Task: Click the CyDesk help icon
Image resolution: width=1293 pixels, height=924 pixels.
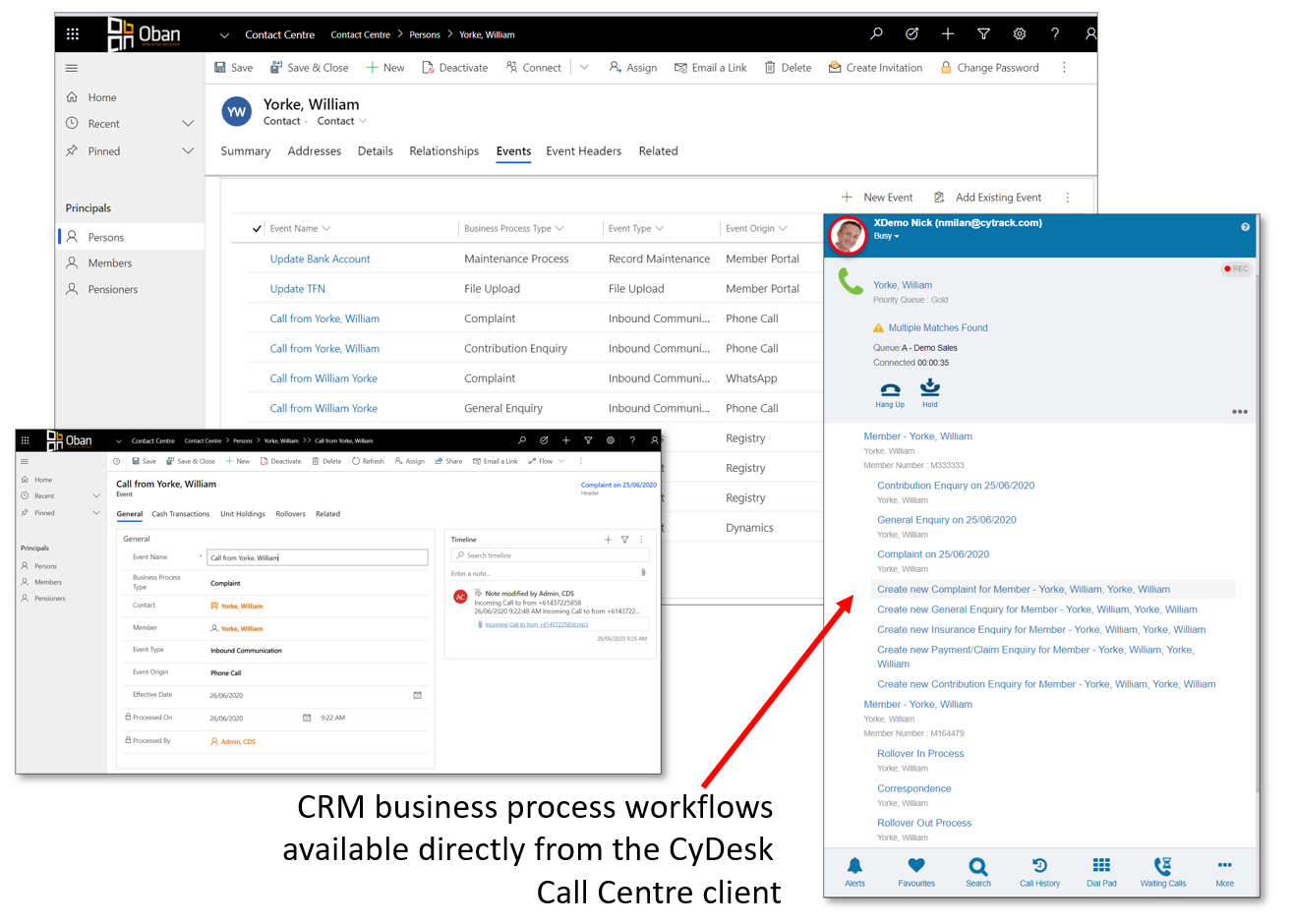Action: [1245, 227]
